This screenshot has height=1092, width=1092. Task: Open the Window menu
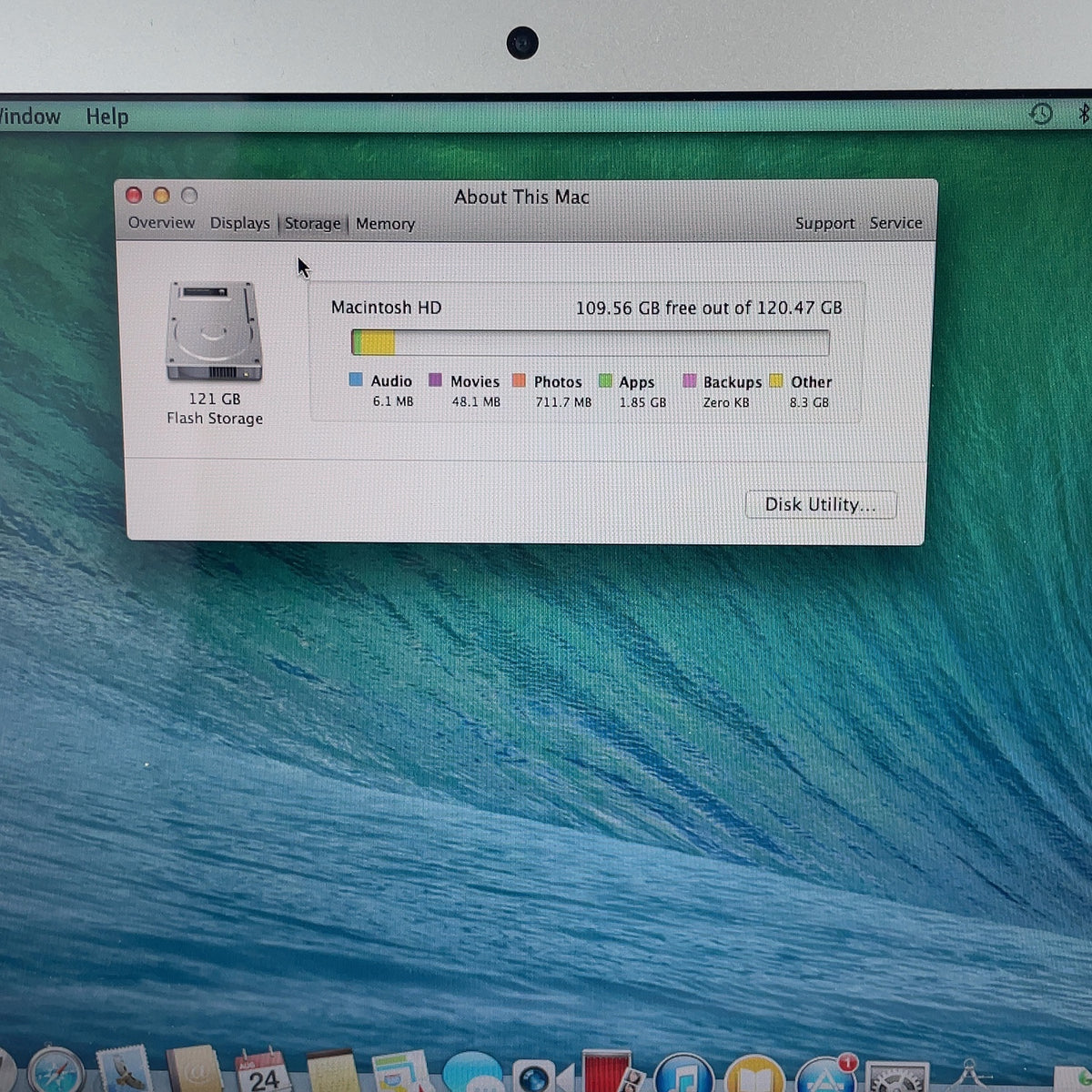click(29, 116)
